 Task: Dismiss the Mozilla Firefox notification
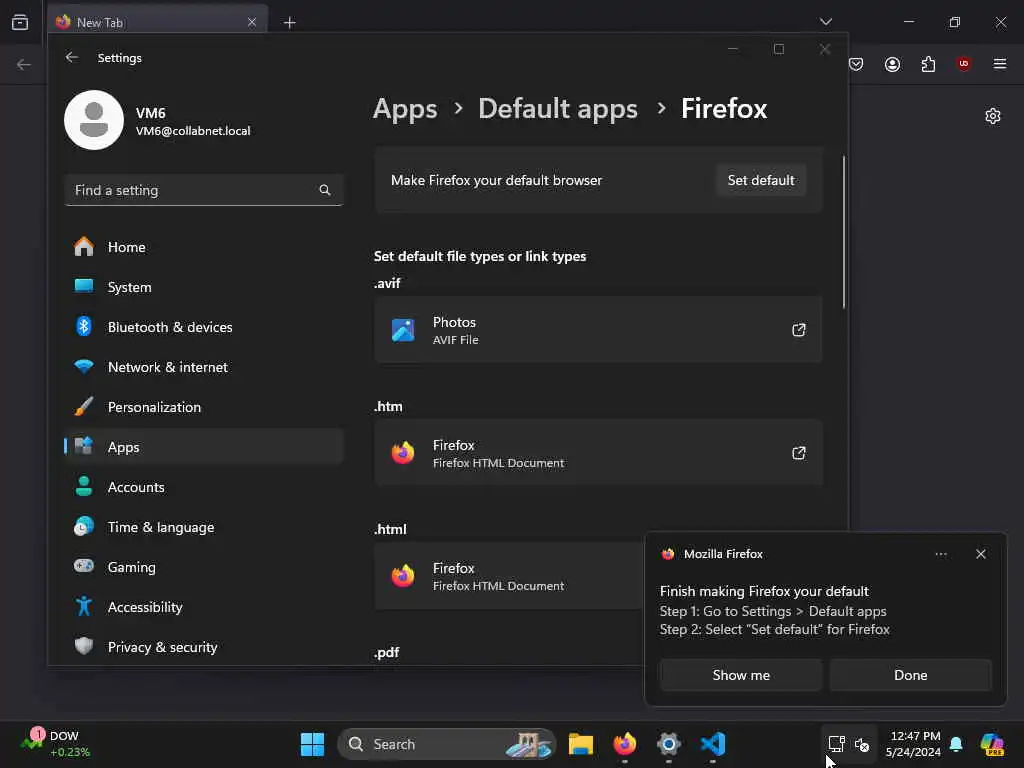[x=980, y=554]
